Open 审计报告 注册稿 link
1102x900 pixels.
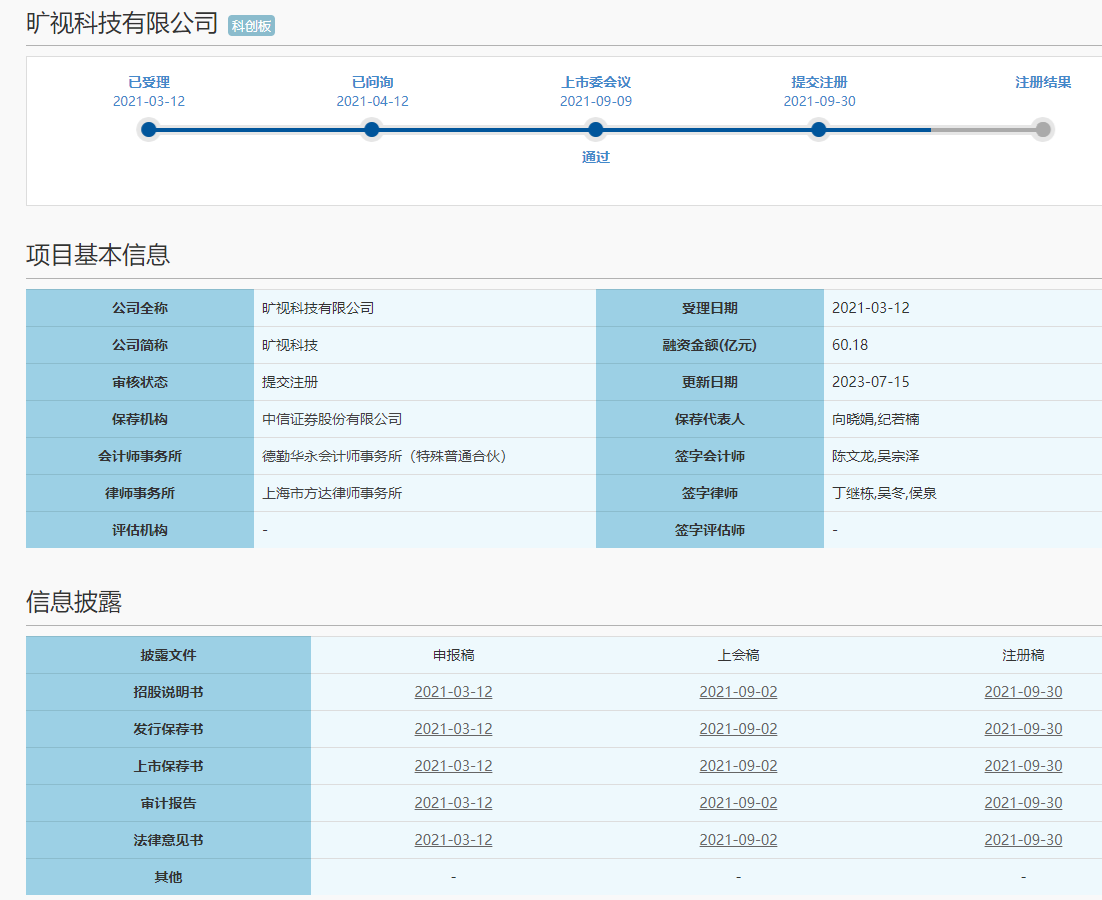pyautogui.click(x=1023, y=803)
